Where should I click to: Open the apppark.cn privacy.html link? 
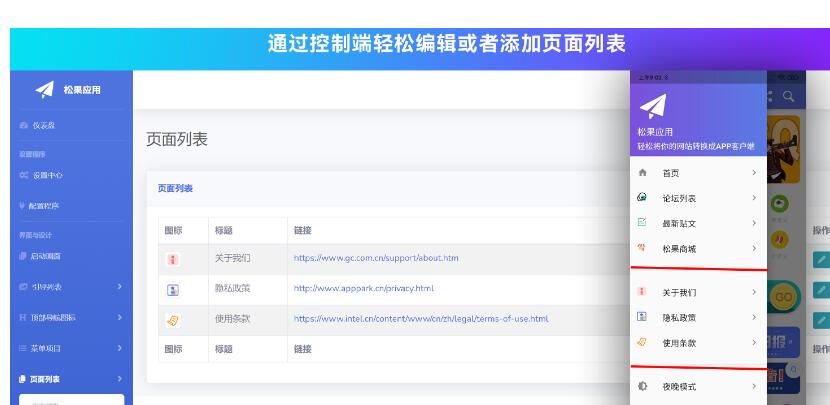pyautogui.click(x=364, y=288)
